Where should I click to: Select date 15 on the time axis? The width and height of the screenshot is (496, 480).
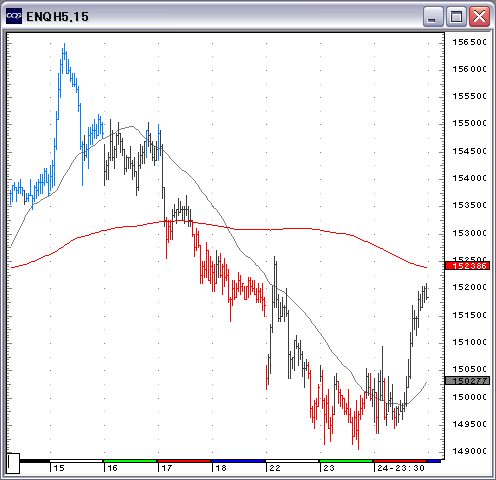click(x=59, y=468)
